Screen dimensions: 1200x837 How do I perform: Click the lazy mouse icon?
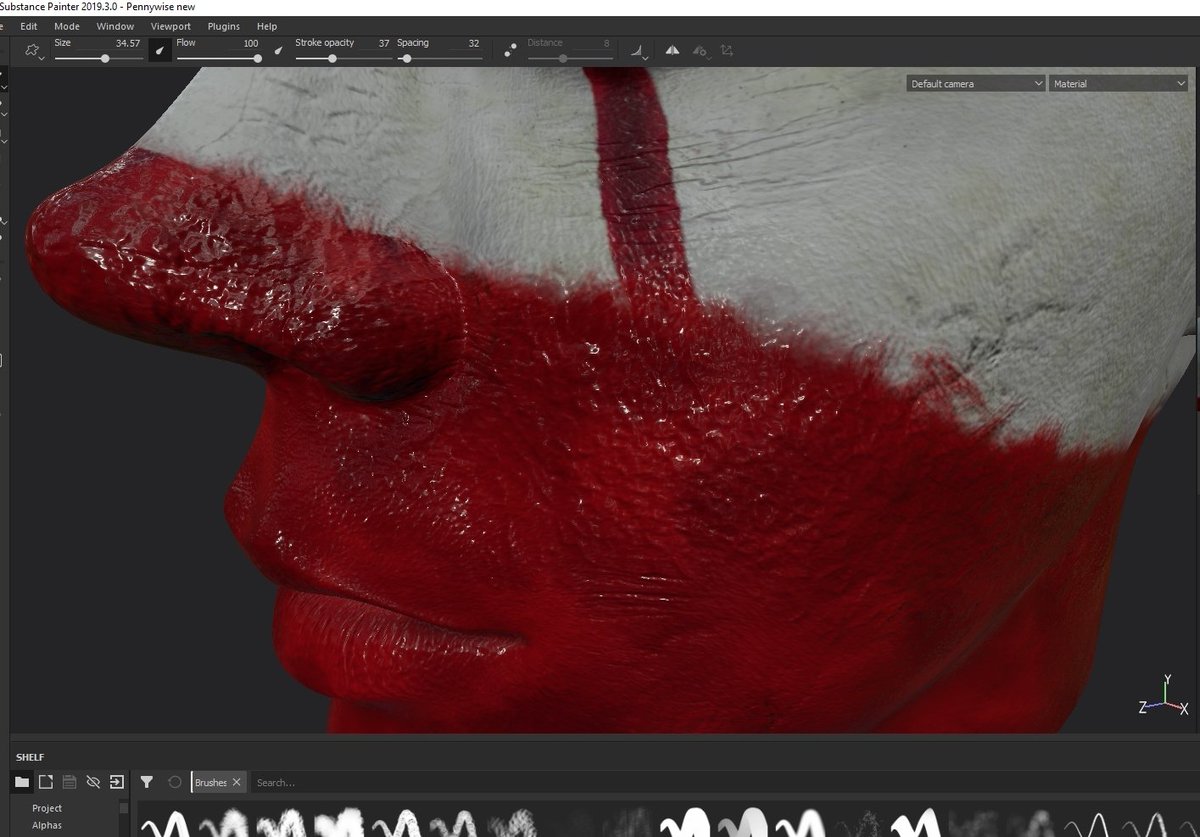coord(510,50)
